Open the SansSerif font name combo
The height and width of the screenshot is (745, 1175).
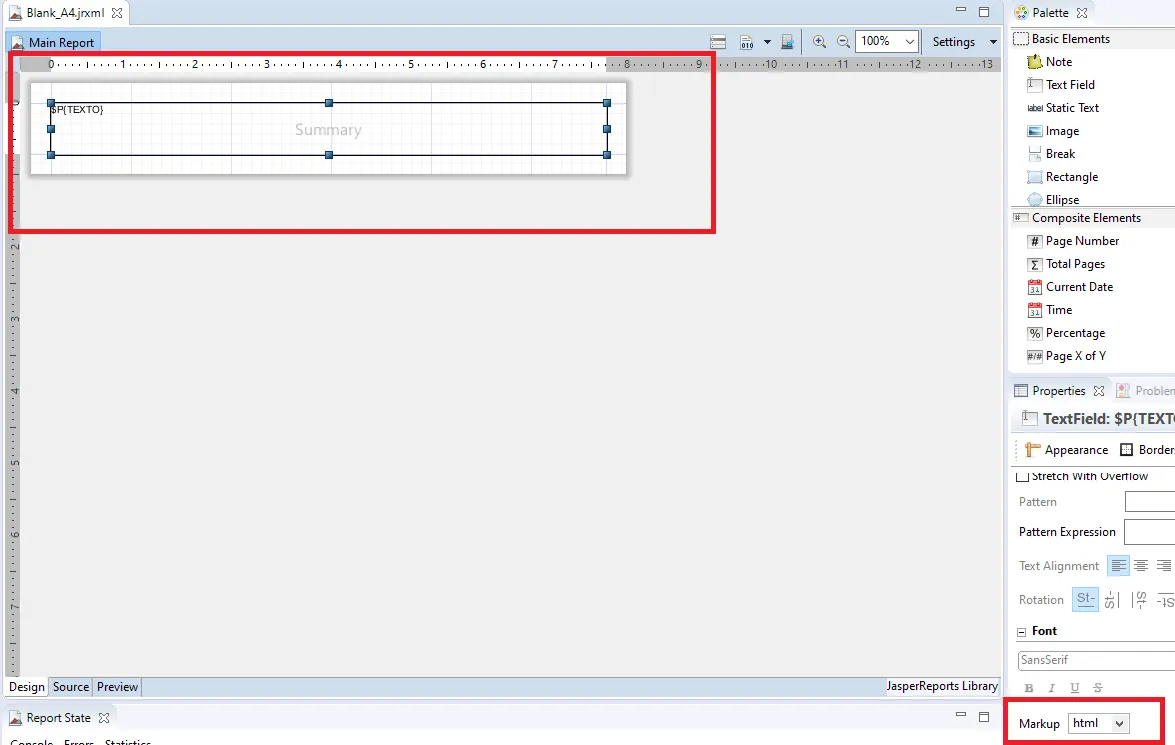point(1096,660)
